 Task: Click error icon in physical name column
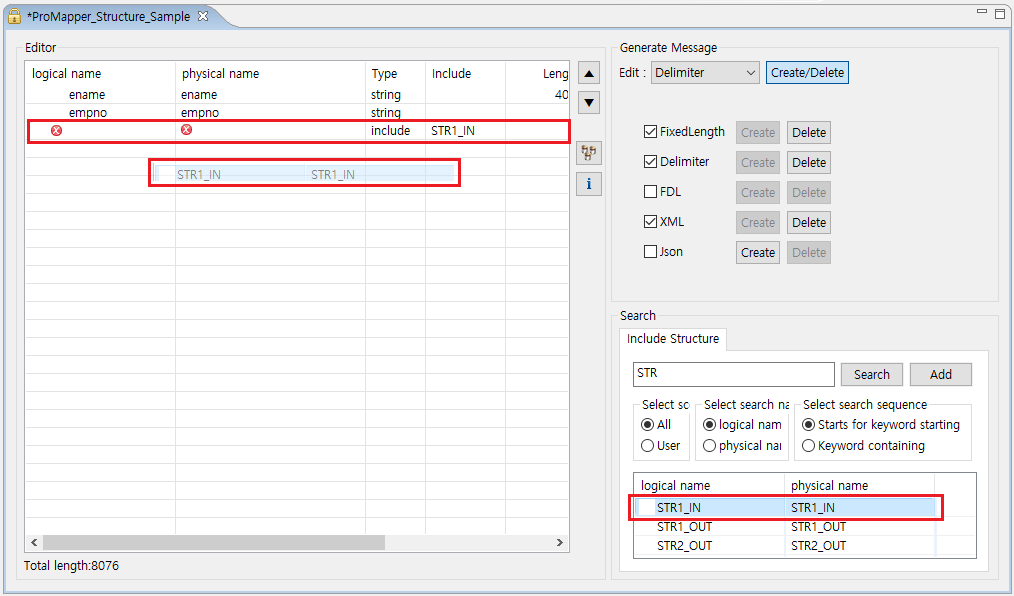click(x=186, y=131)
